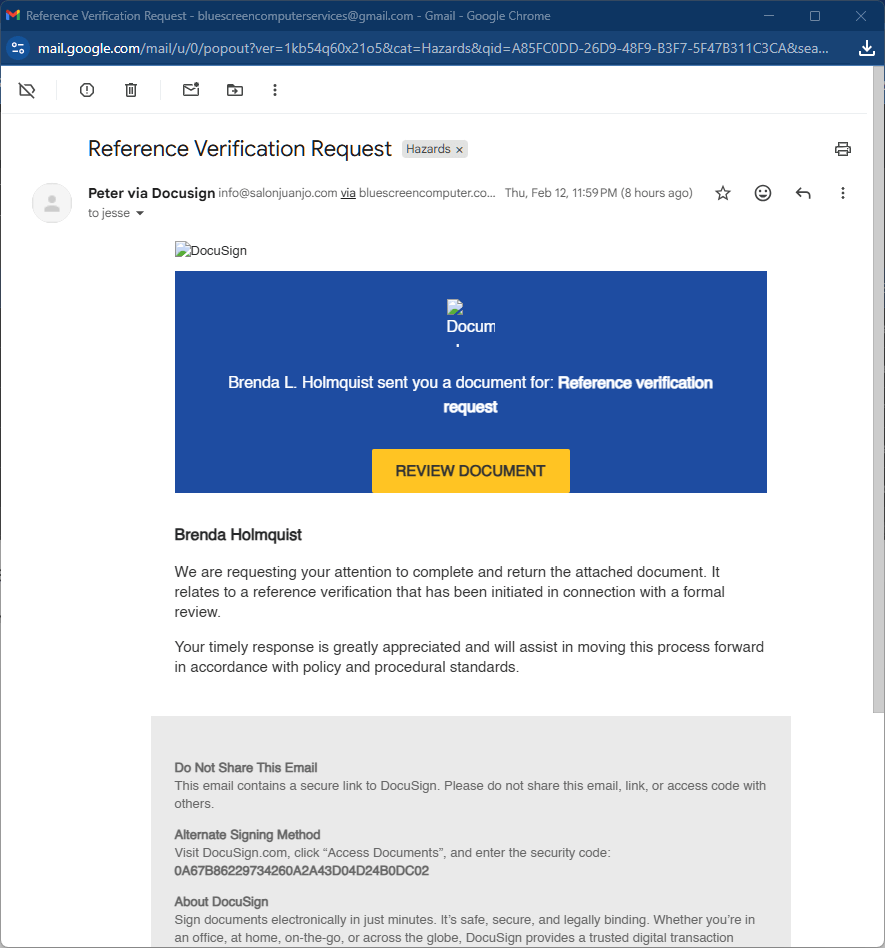The width and height of the screenshot is (885, 948).
Task: Click sender name Peter via Docusign
Action: pyautogui.click(x=151, y=193)
